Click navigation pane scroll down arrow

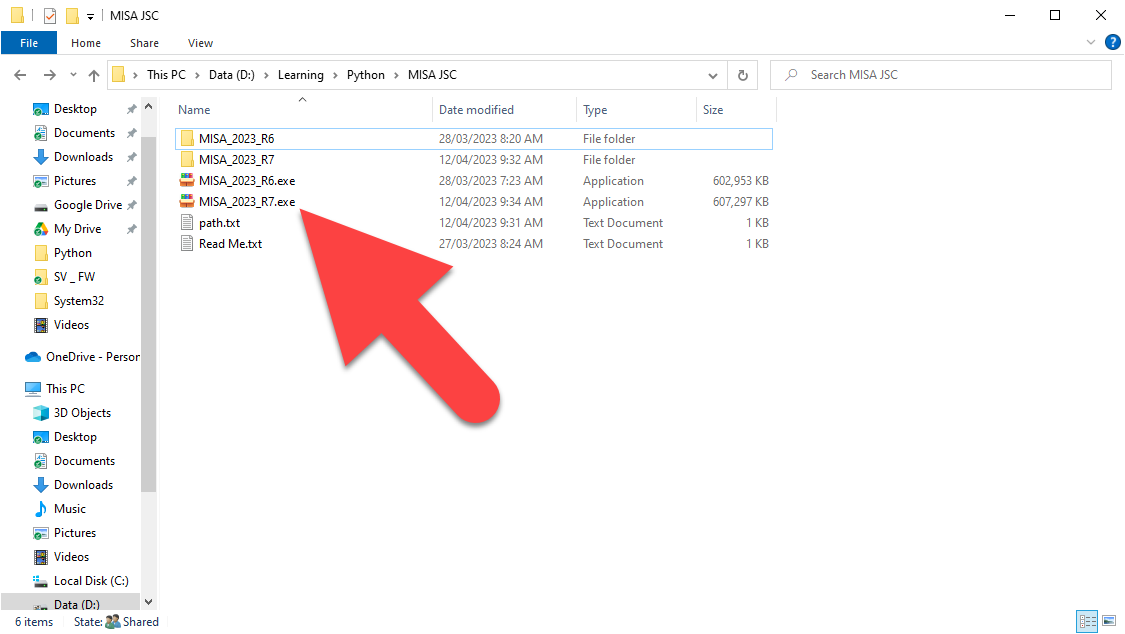149,602
